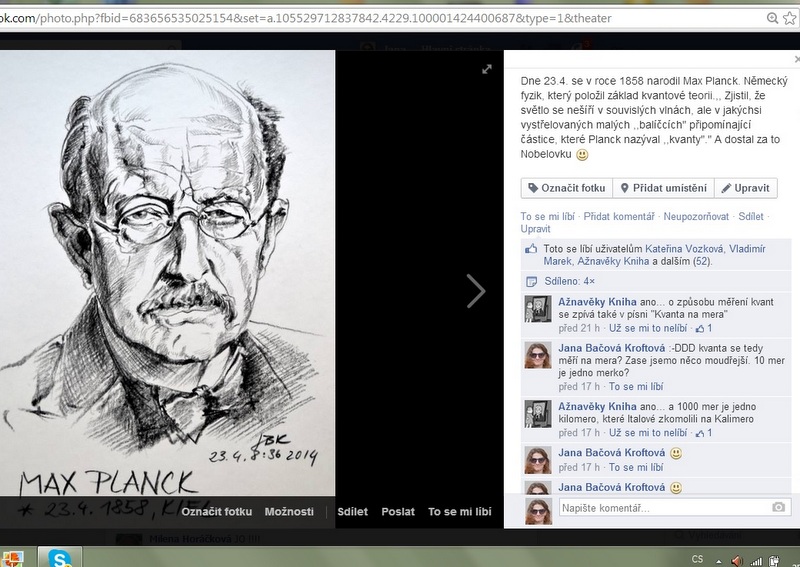
Task: Click the Upravit text link below actions
Action: tap(535, 229)
